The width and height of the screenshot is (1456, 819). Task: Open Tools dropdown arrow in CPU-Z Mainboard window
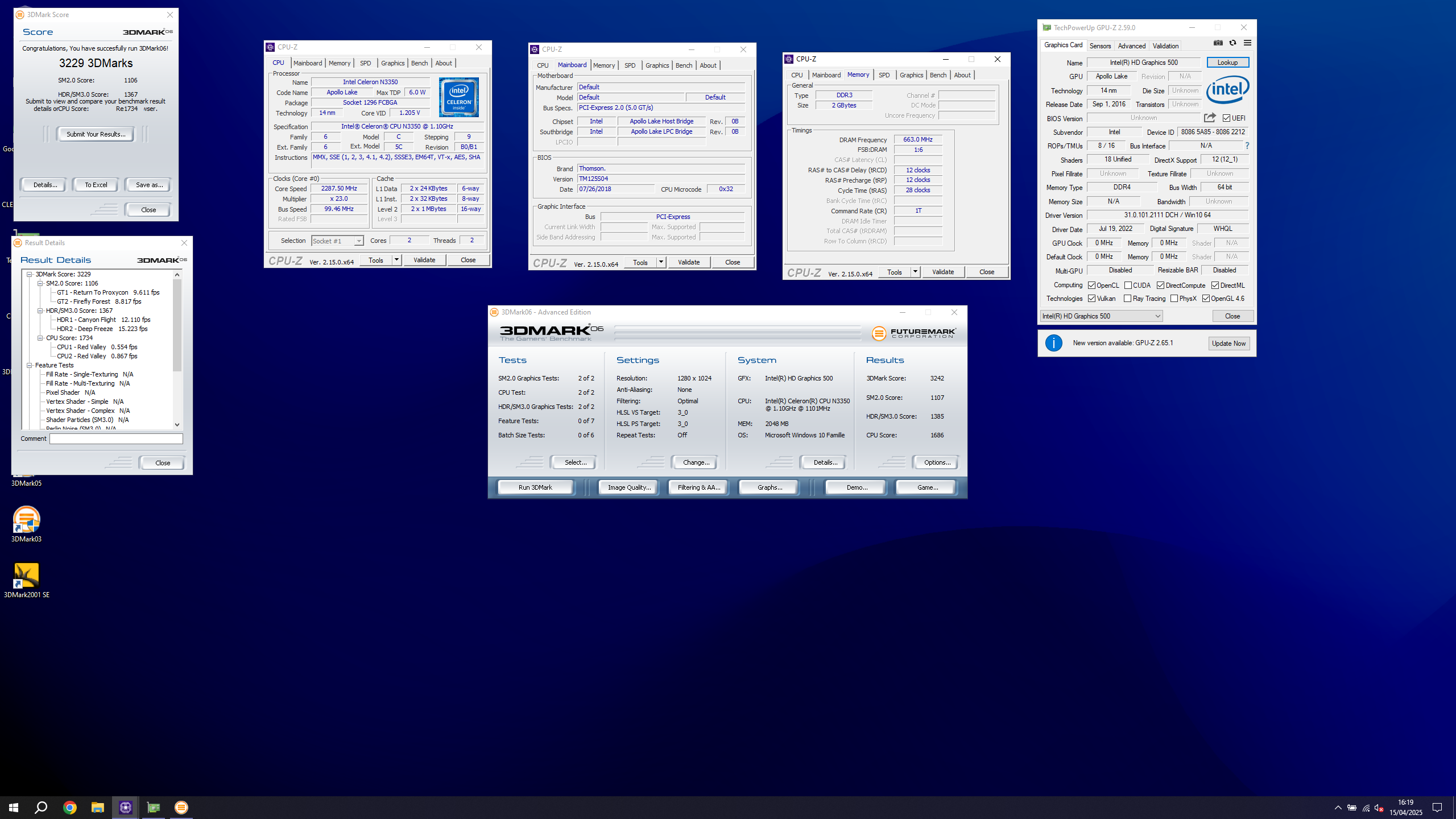click(x=661, y=262)
